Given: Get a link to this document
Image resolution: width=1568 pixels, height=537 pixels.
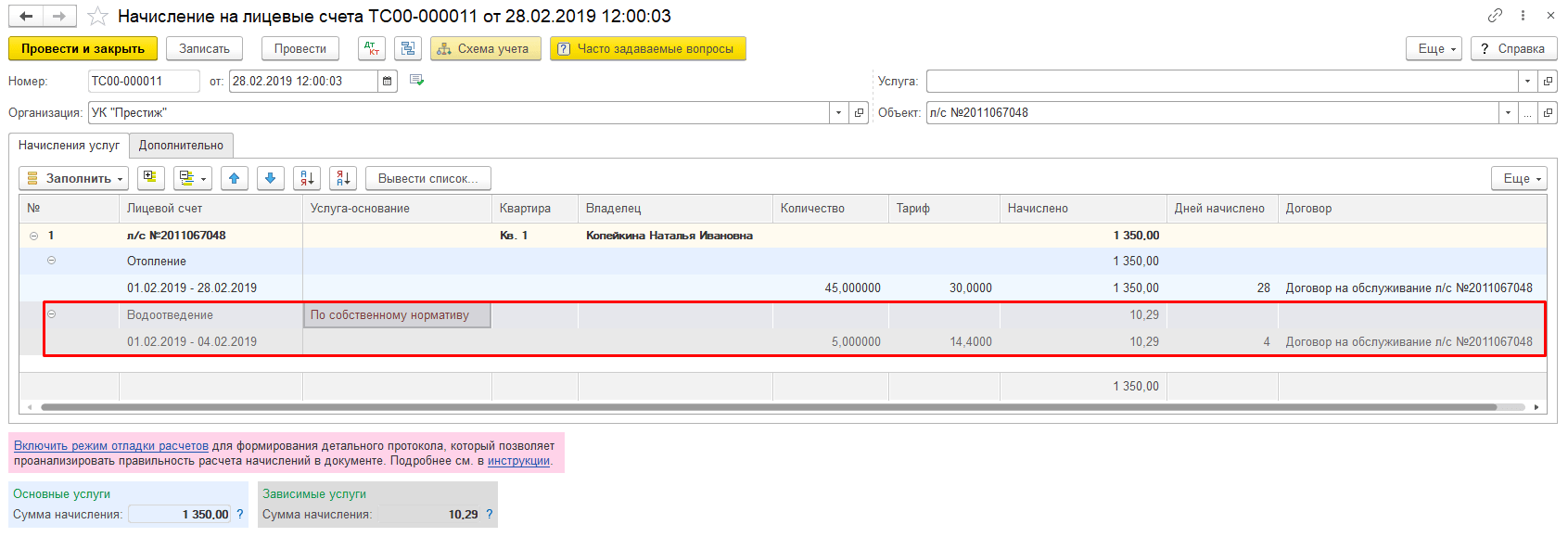Looking at the screenshot, I should point(1495,16).
